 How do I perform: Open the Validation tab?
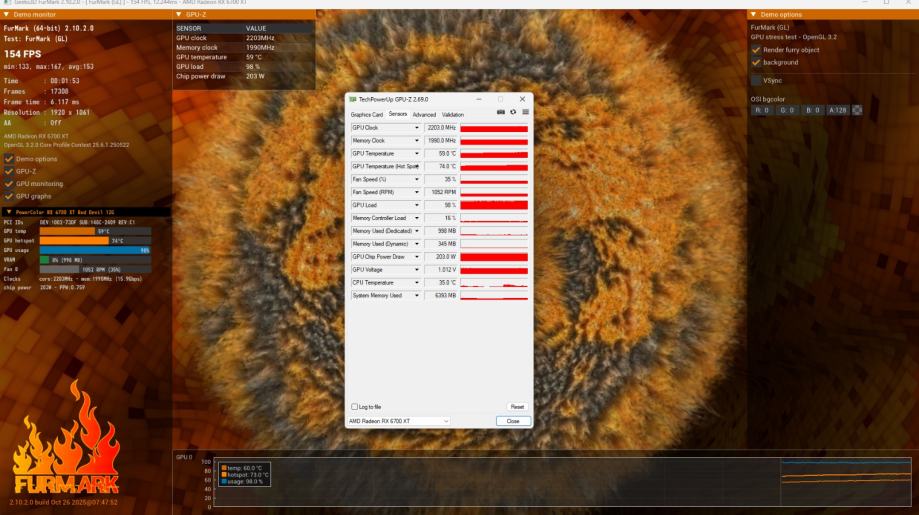click(x=452, y=115)
